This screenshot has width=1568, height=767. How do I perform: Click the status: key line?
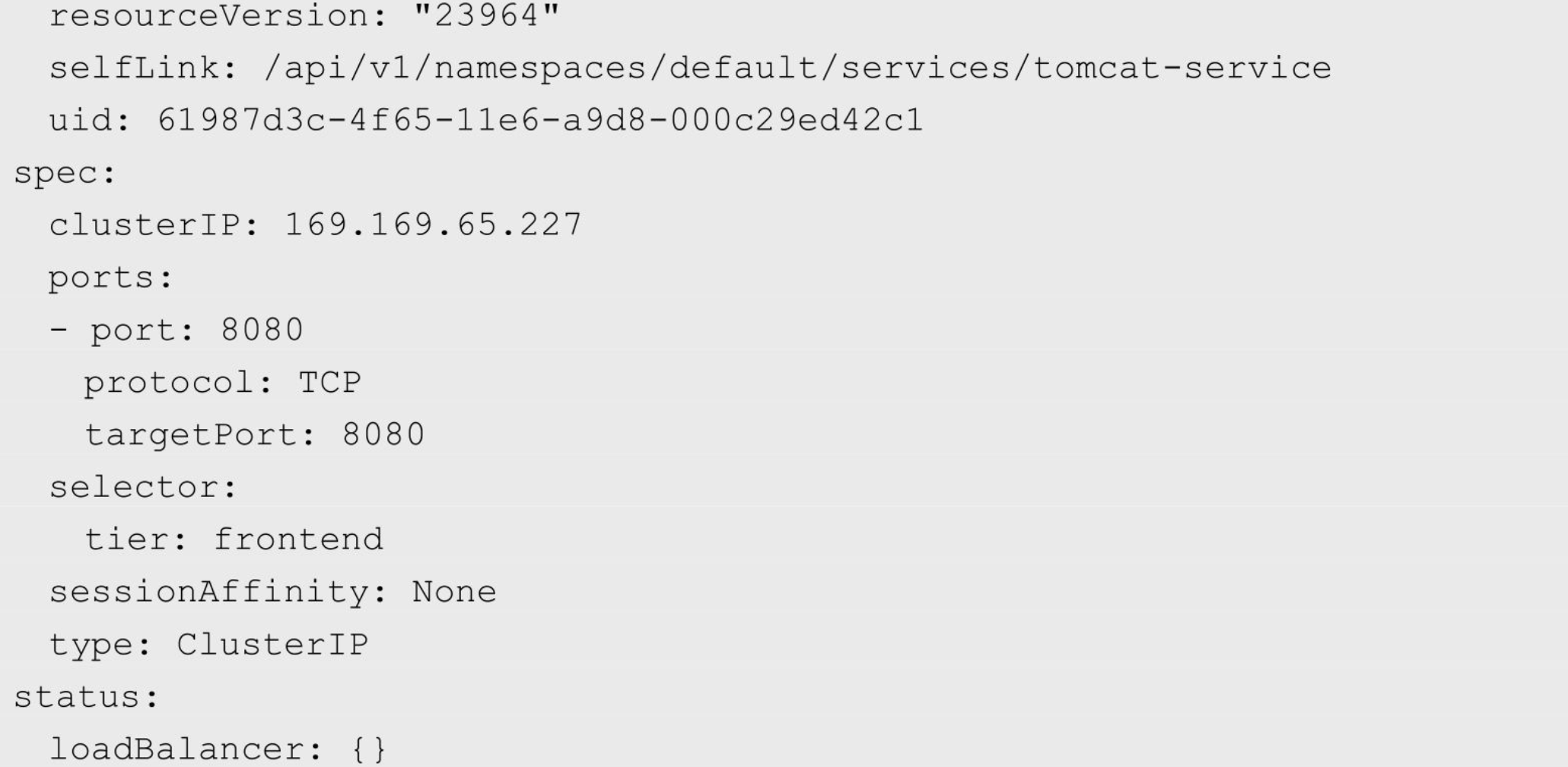pyautogui.click(x=86, y=697)
